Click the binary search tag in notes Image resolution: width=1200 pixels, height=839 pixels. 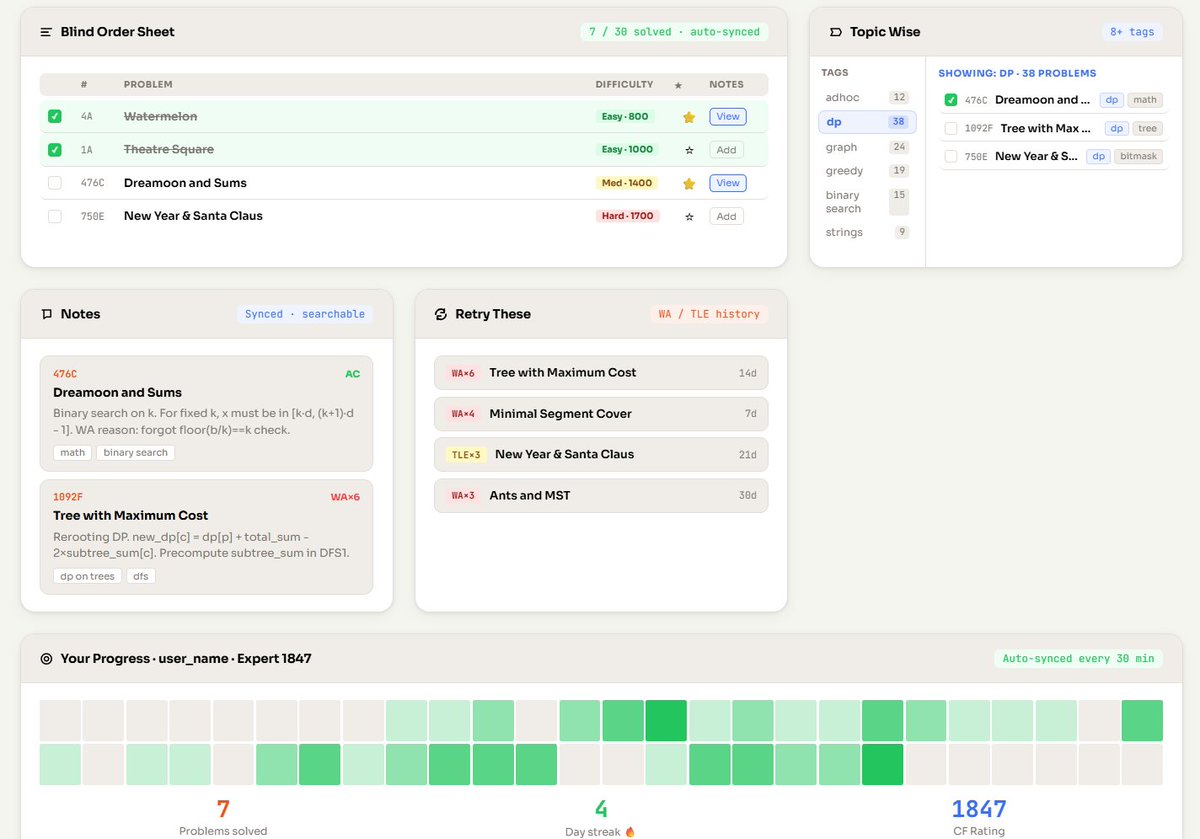[x=136, y=453]
